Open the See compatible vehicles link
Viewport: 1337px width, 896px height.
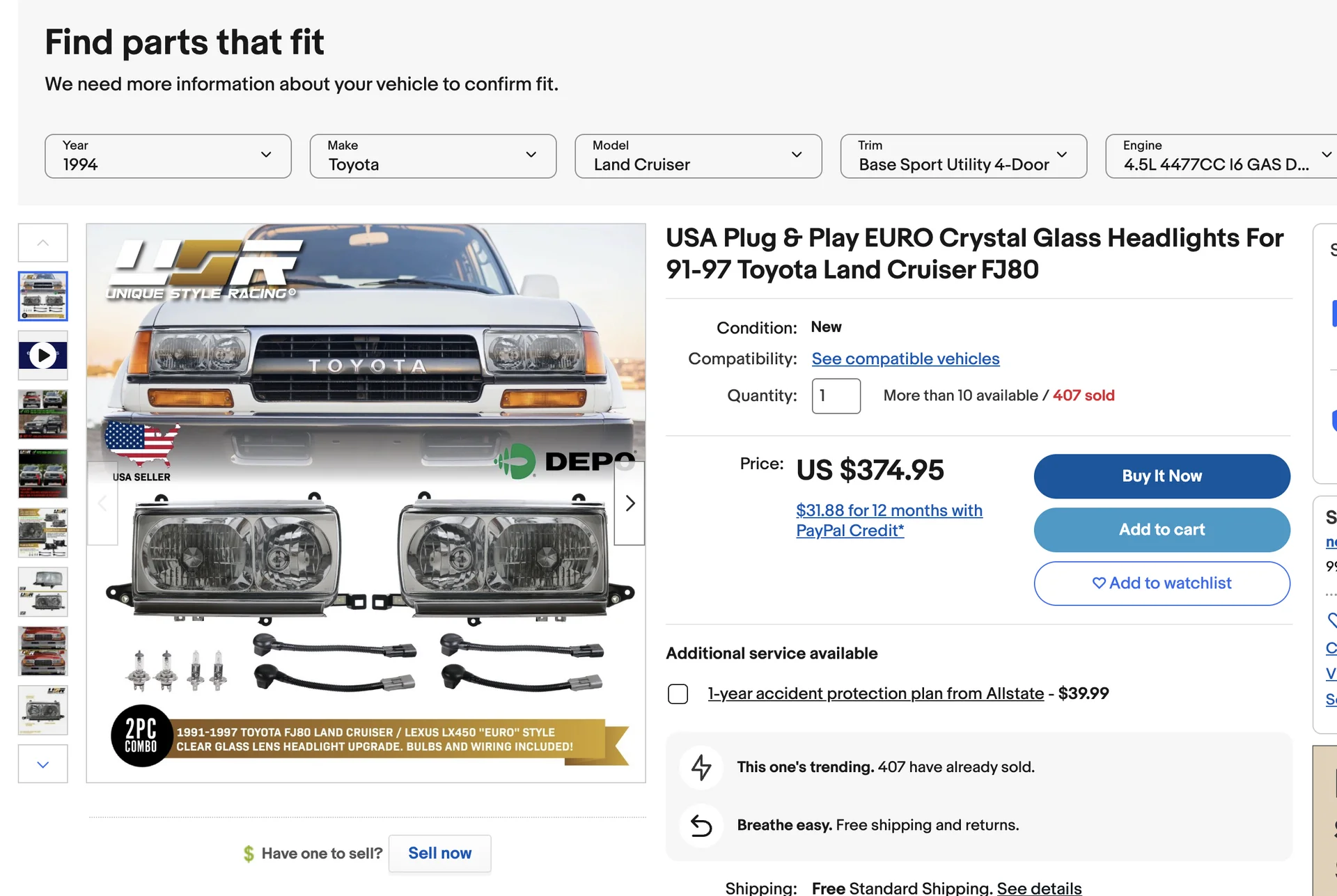[x=905, y=359]
